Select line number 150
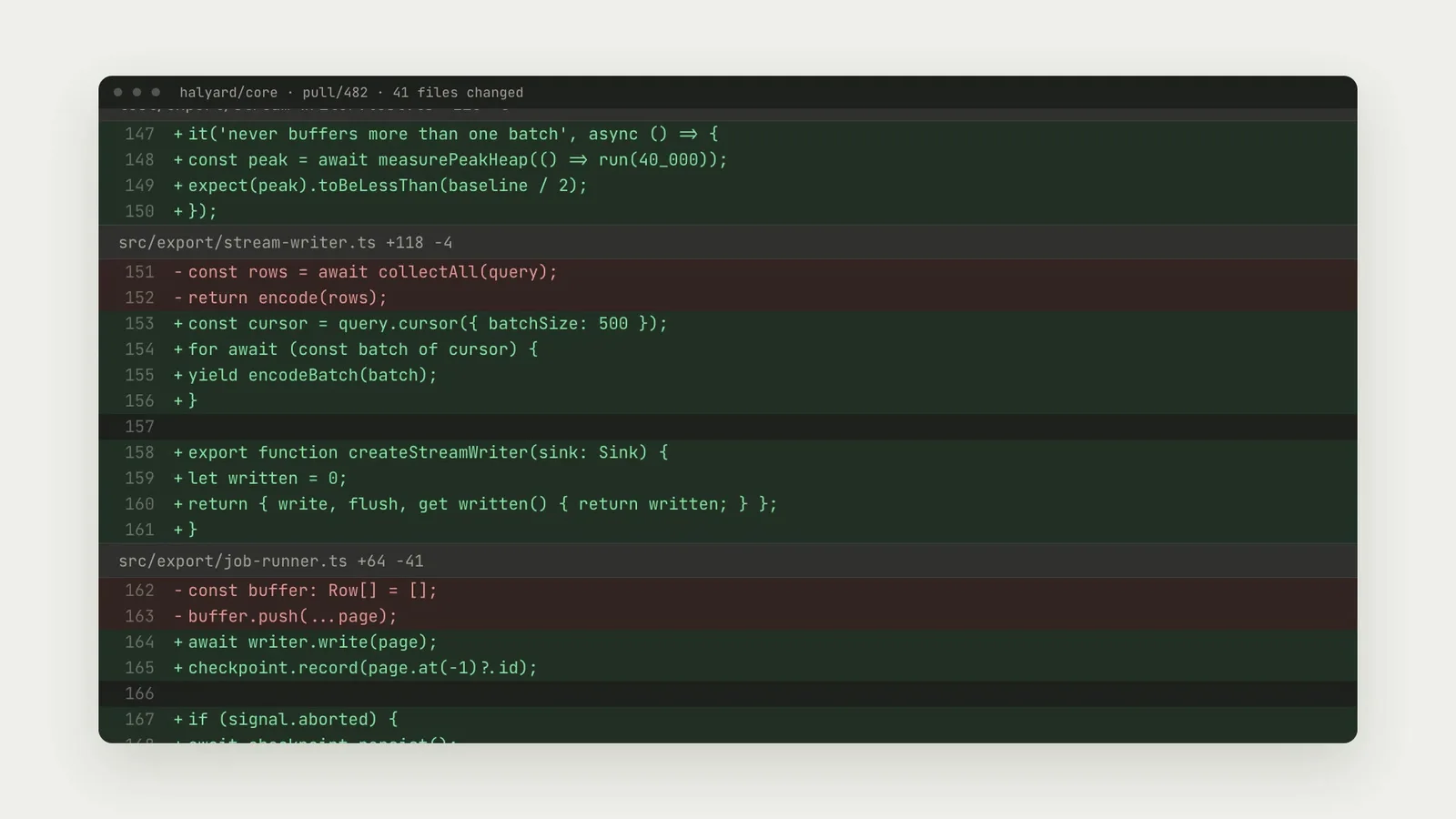Viewport: 1456px width, 819px height. point(139,211)
